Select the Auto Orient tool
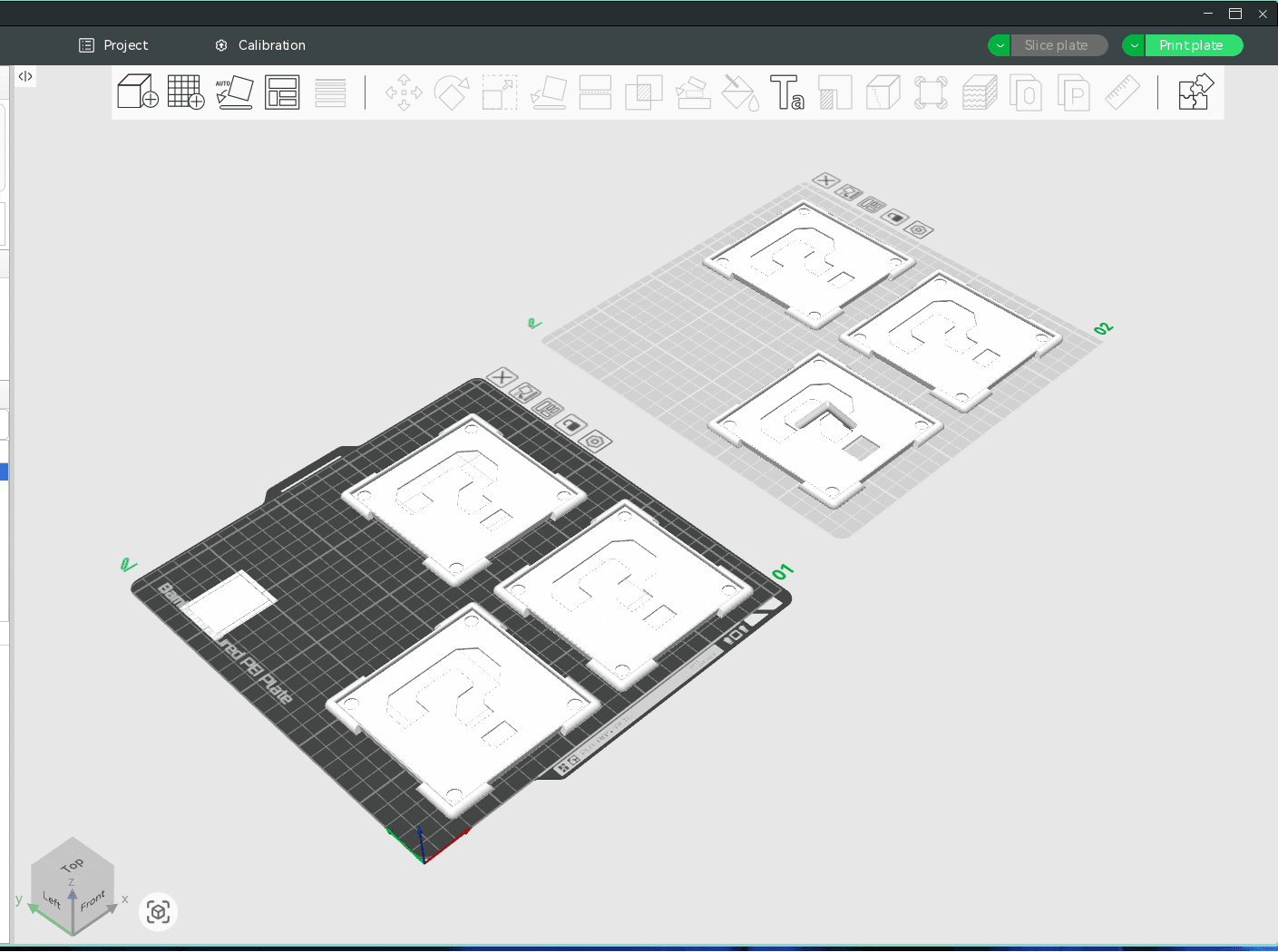This screenshot has width=1278, height=952. (234, 92)
